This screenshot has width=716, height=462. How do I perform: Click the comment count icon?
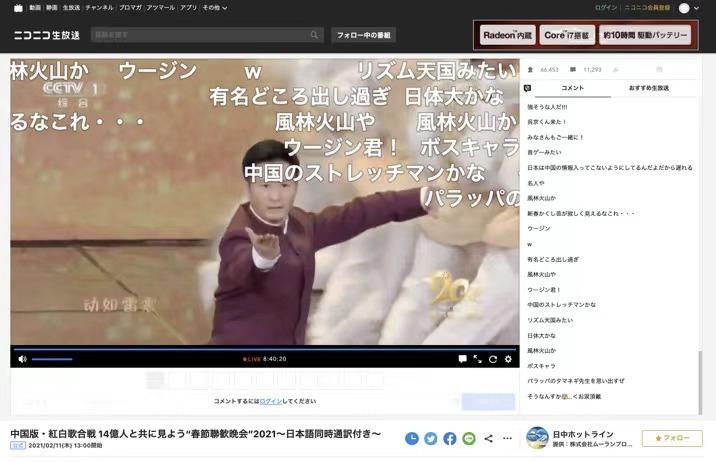coord(573,70)
